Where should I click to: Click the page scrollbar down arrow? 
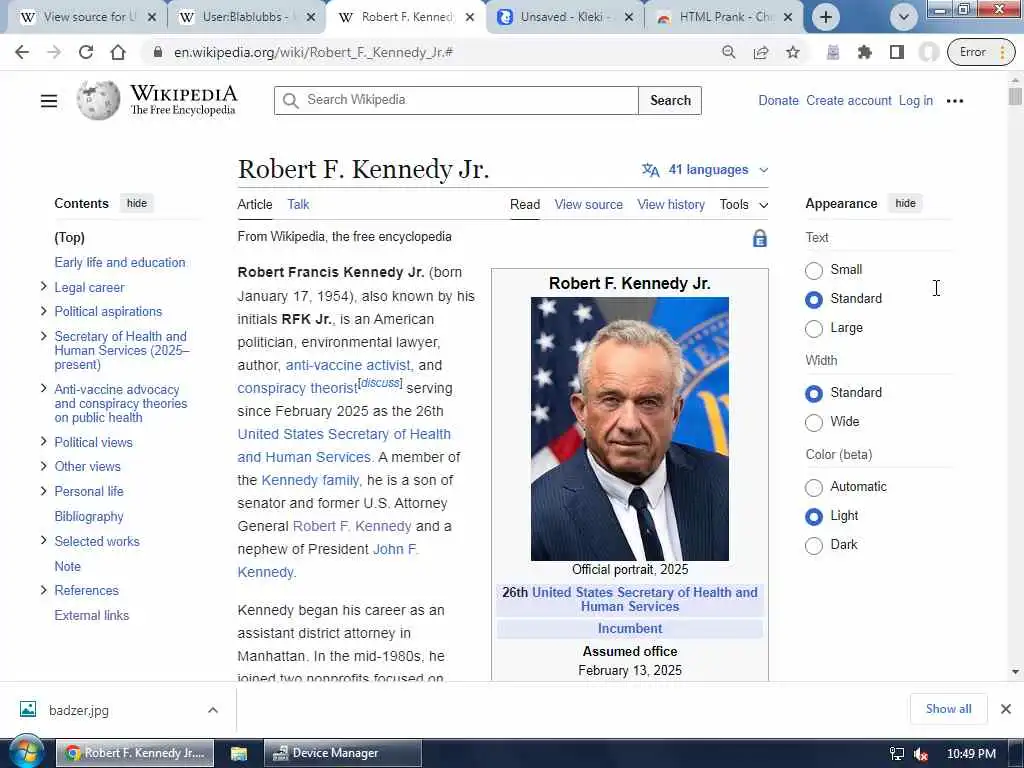coord(1015,671)
